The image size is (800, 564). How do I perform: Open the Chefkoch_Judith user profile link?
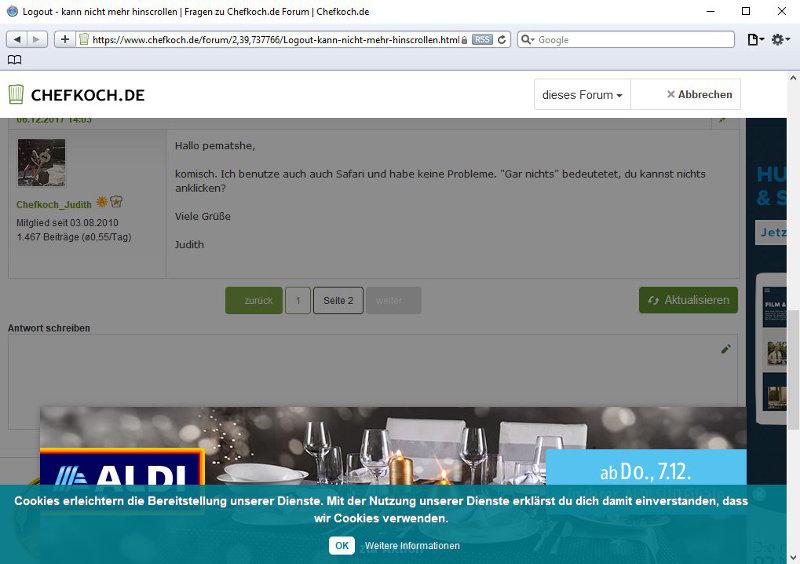tap(54, 204)
